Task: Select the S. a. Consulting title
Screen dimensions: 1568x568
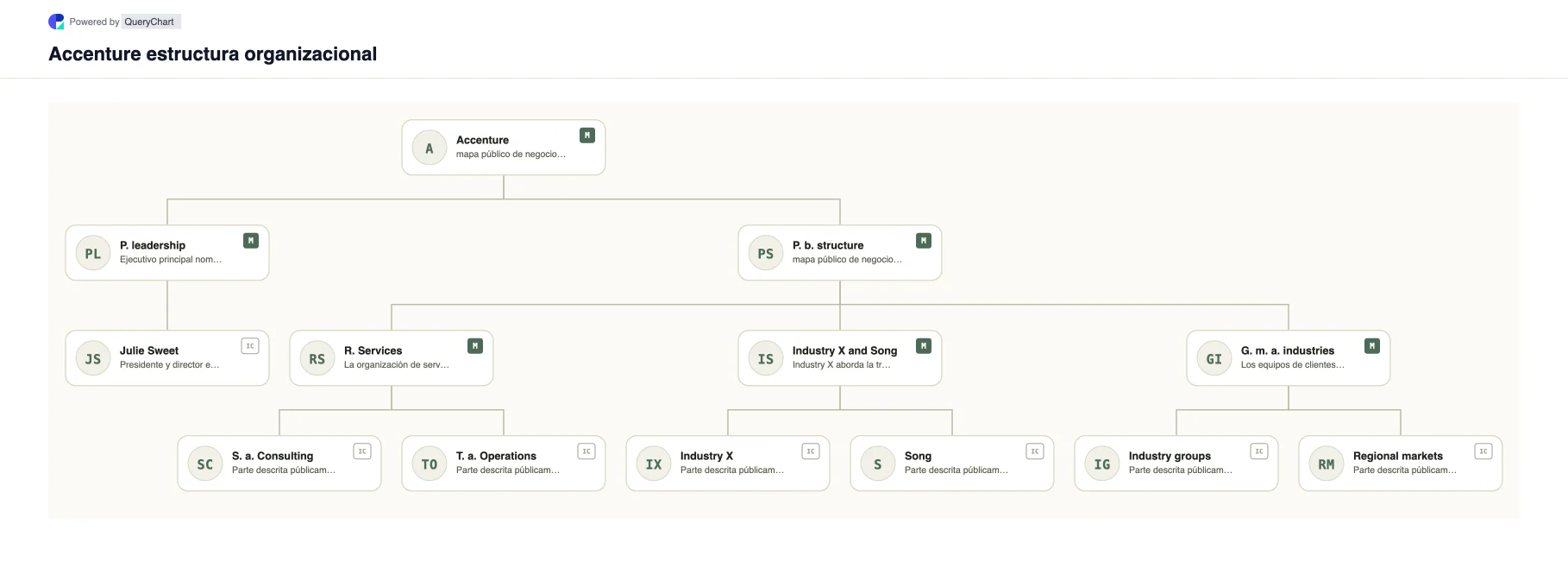Action: coord(273,456)
